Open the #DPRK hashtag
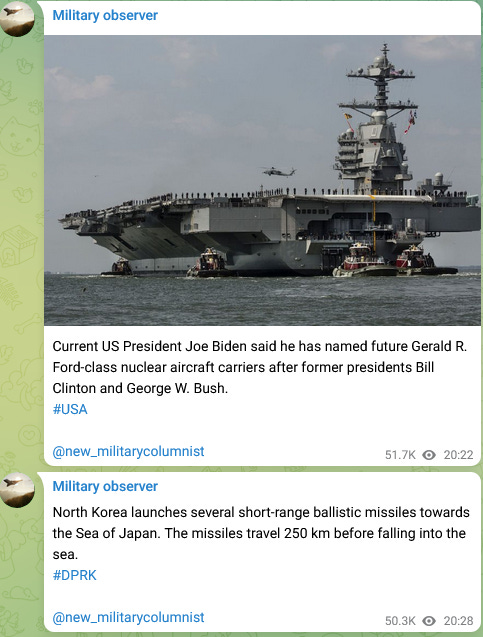483x637 pixels. pyautogui.click(x=75, y=575)
